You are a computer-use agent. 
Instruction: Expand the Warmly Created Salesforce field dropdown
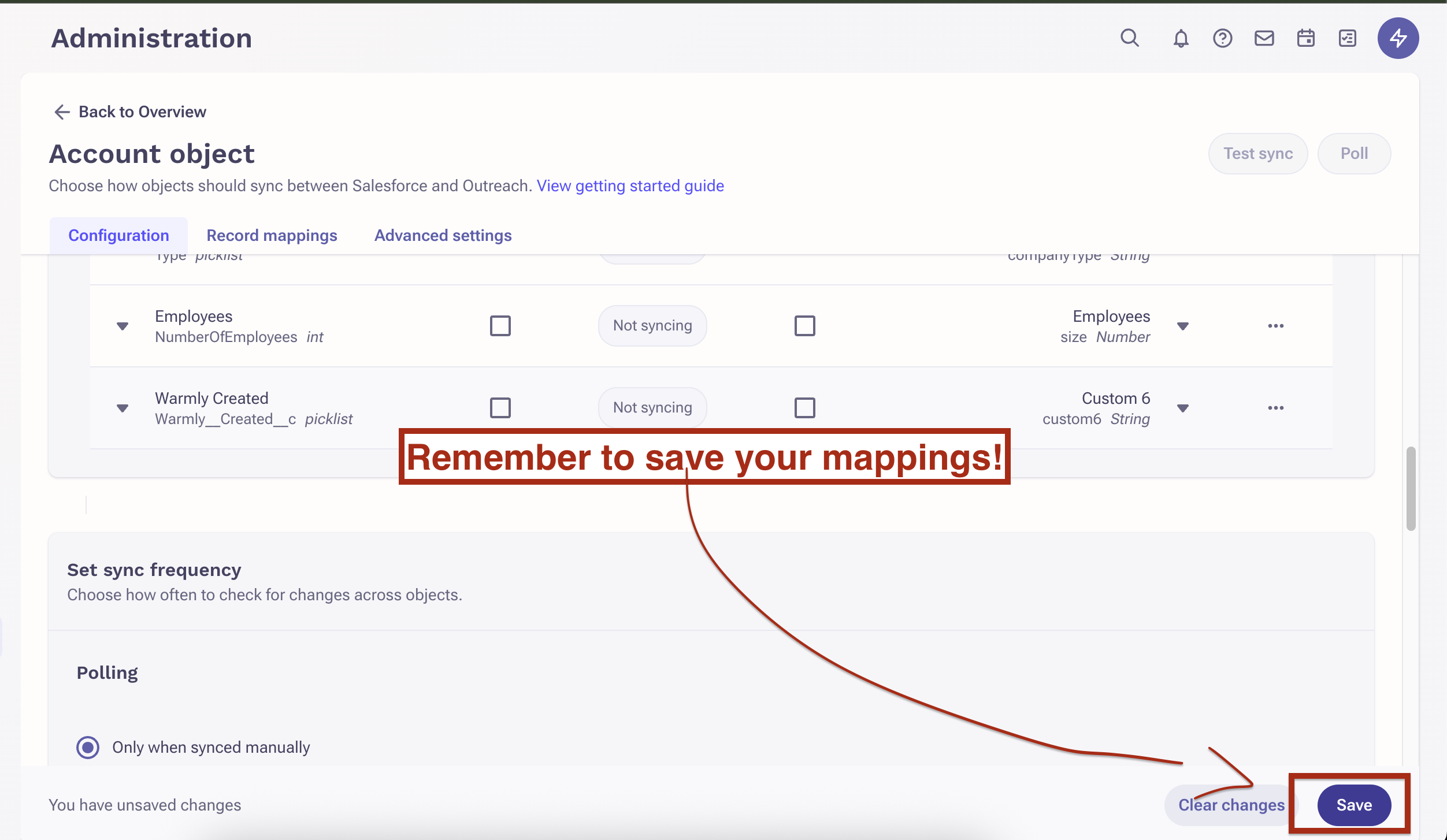coord(123,408)
